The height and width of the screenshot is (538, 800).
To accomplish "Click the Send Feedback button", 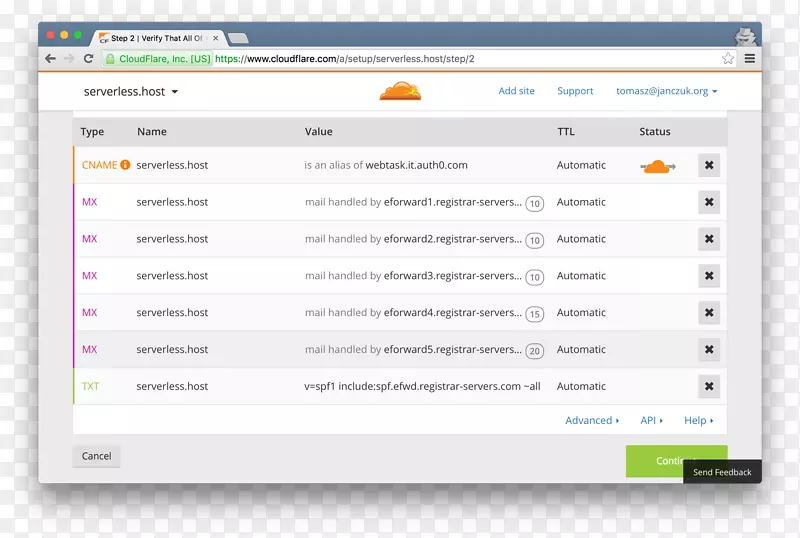I will click(x=722, y=472).
